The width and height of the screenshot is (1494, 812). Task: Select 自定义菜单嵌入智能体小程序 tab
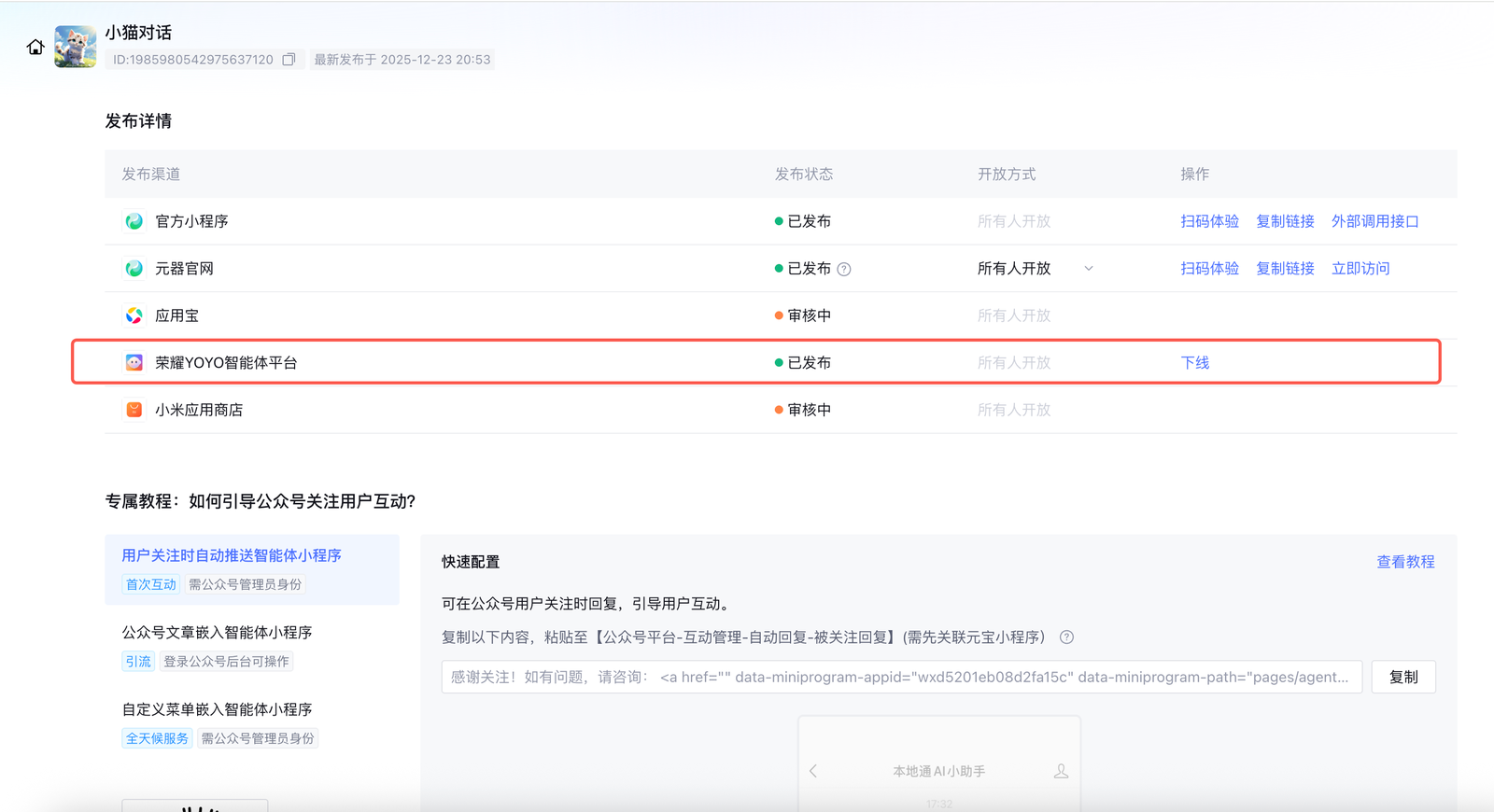click(x=217, y=709)
